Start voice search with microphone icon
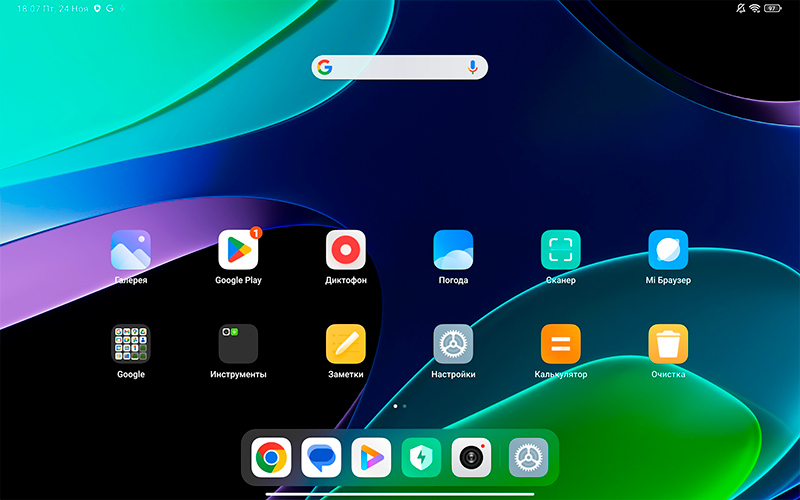This screenshot has width=800, height=500. click(x=473, y=67)
